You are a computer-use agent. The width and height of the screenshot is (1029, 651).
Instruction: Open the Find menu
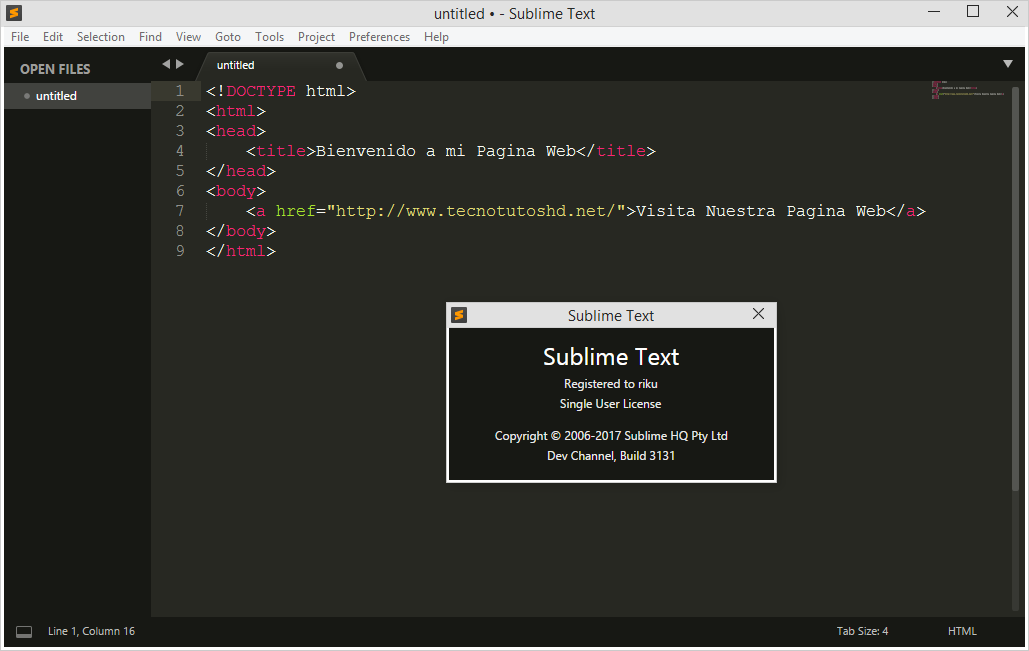150,37
